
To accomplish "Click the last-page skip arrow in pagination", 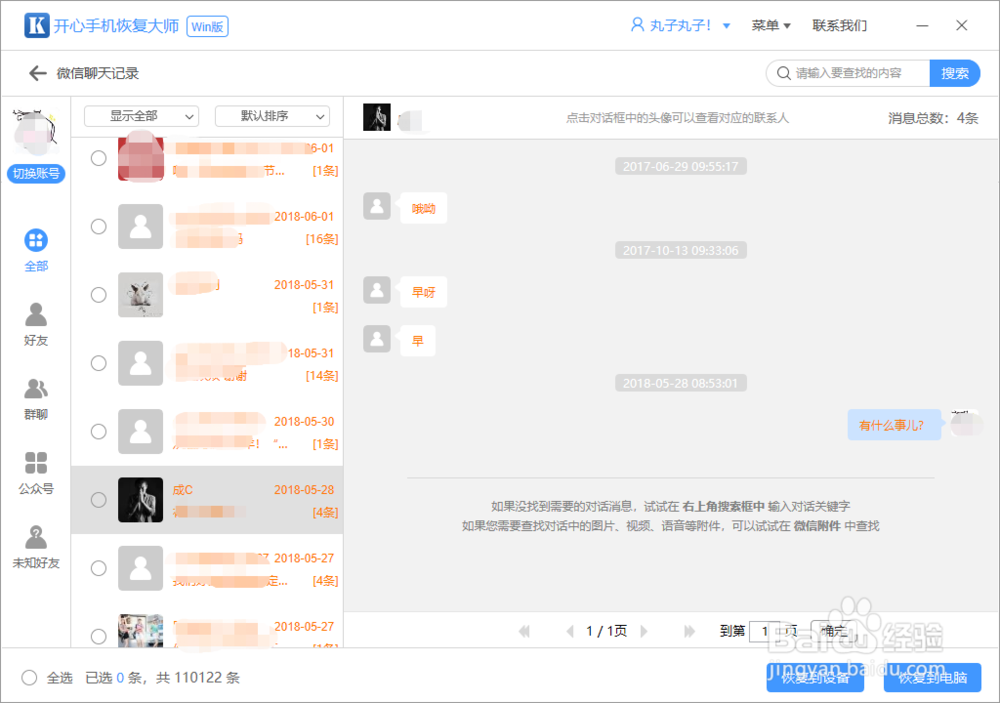I will (689, 631).
